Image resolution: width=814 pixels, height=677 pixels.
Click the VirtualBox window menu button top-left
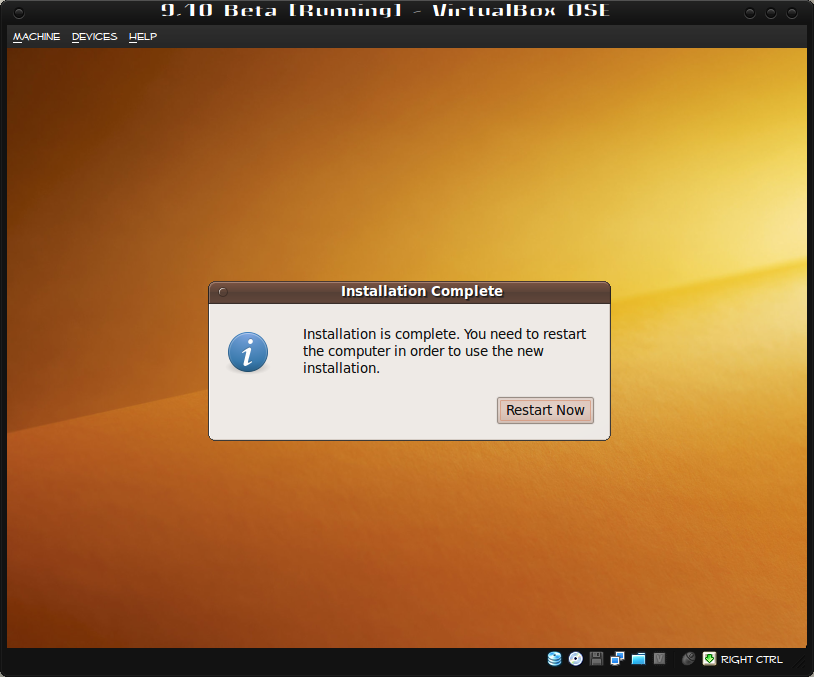pos(19,13)
